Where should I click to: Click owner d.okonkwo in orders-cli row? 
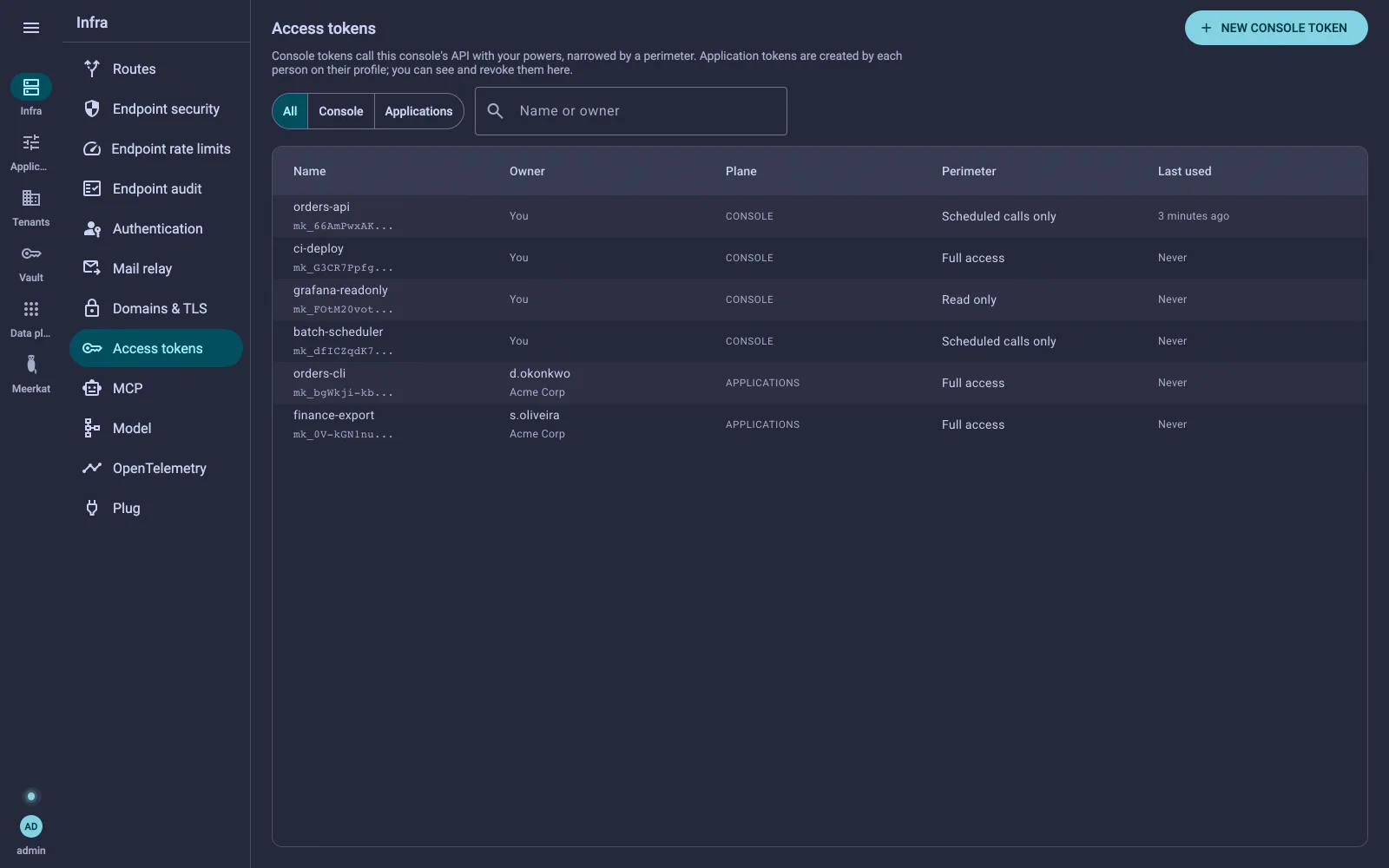pyautogui.click(x=540, y=373)
